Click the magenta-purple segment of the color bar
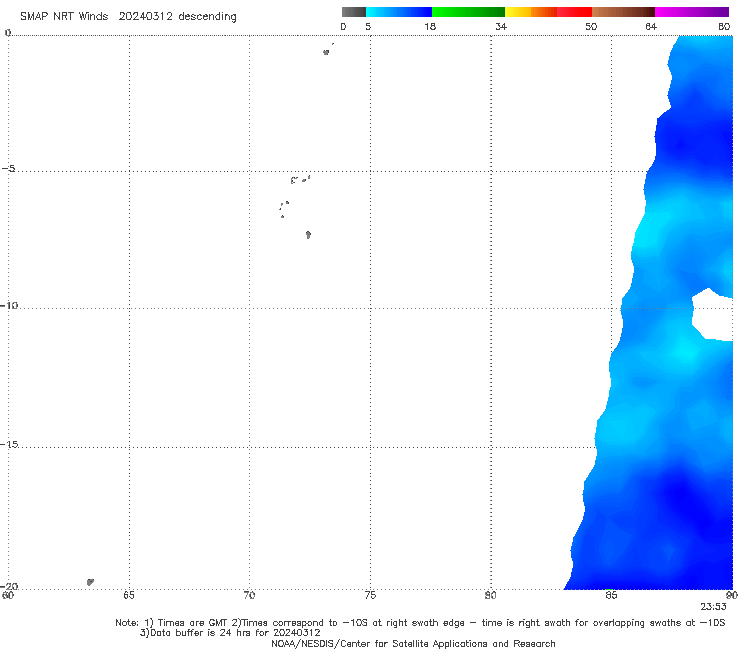The height and width of the screenshot is (650, 740). [x=692, y=12]
